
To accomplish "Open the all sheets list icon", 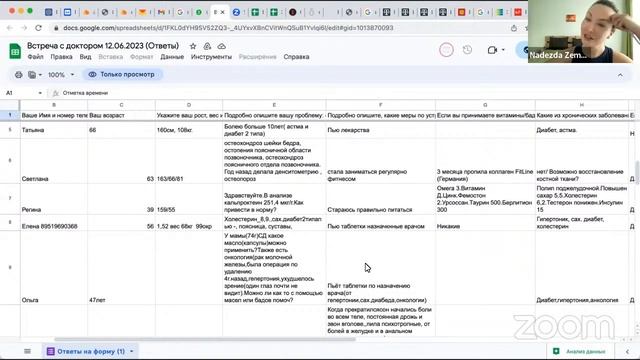I will [x=27, y=351].
